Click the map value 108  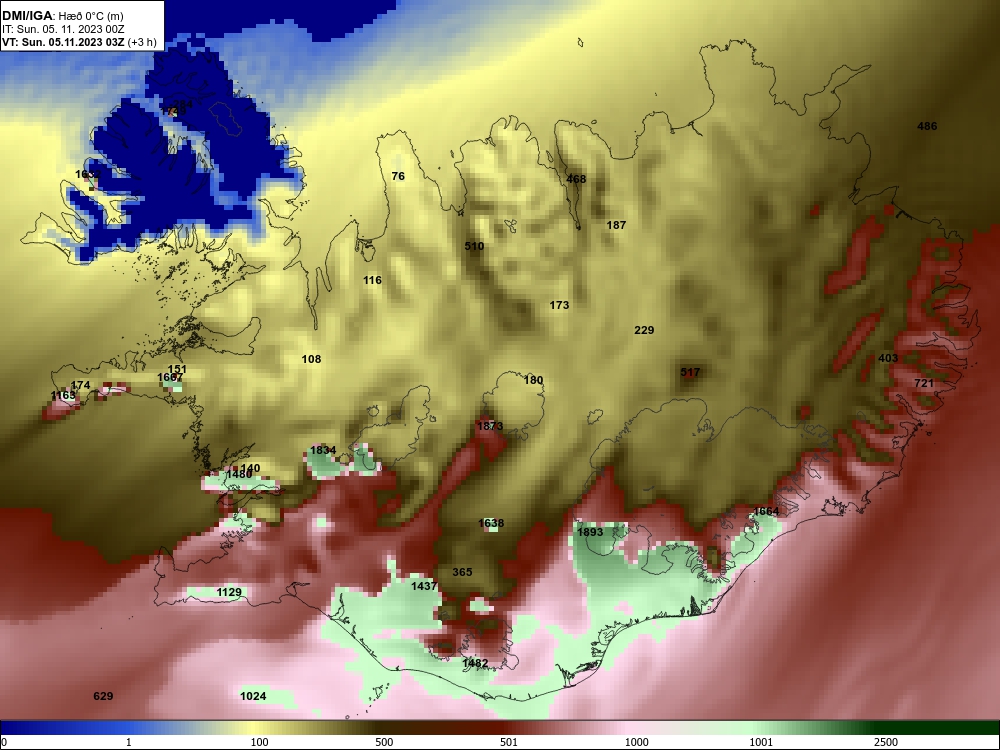tap(311, 360)
